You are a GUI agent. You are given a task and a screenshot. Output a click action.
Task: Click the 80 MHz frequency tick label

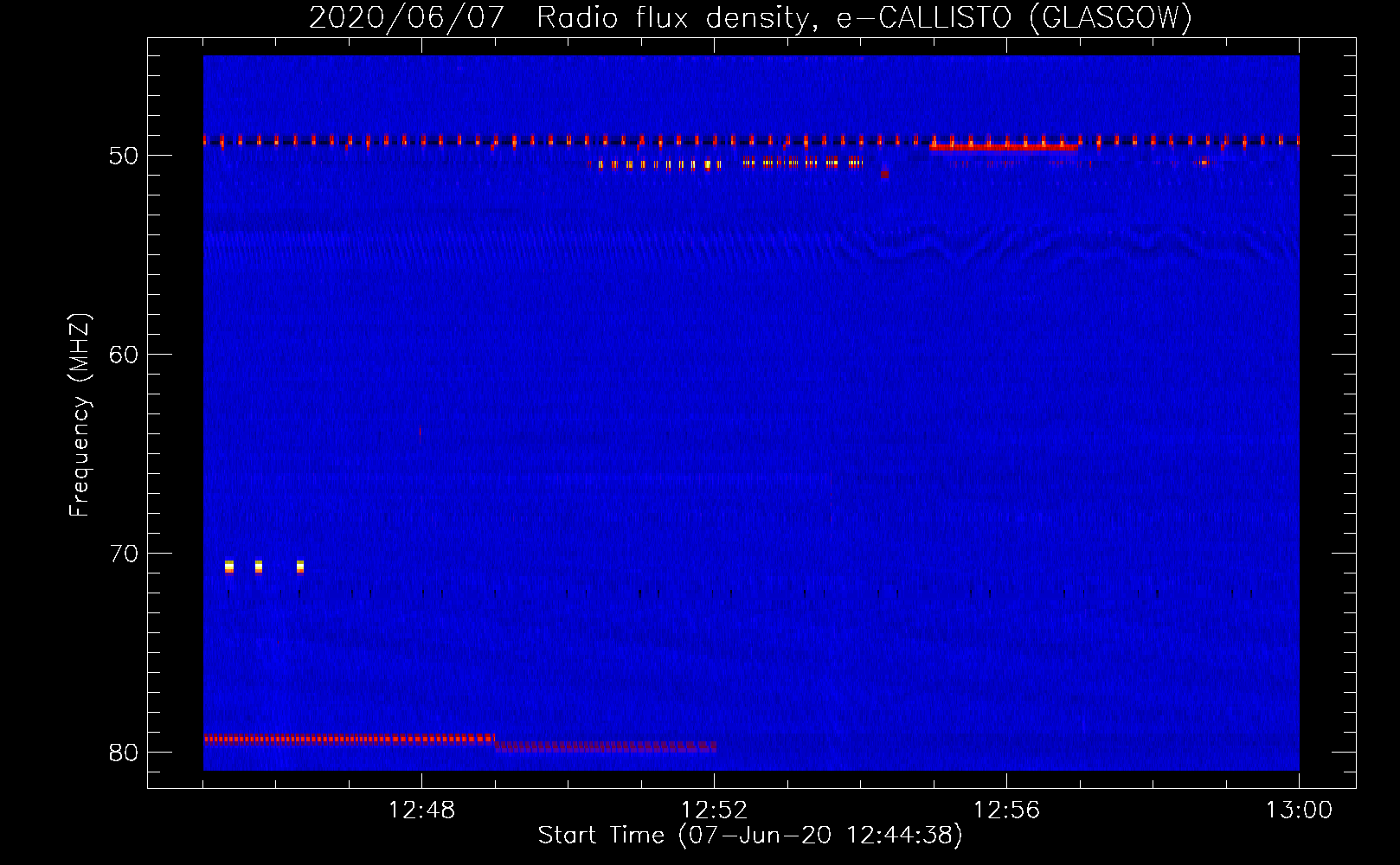click(124, 753)
